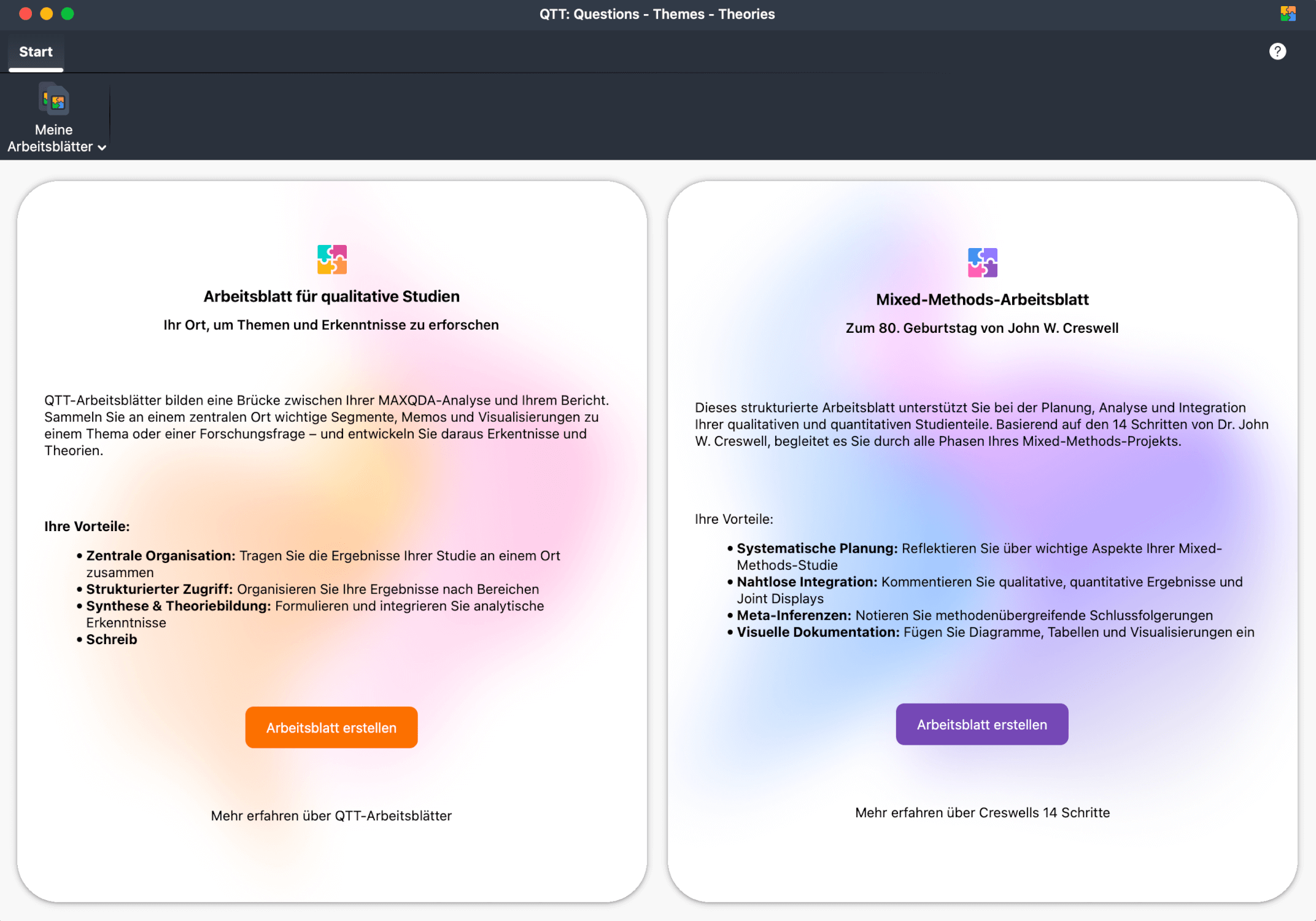Click the orange 'Arbeitsblatt erstellen' button

pos(331,727)
